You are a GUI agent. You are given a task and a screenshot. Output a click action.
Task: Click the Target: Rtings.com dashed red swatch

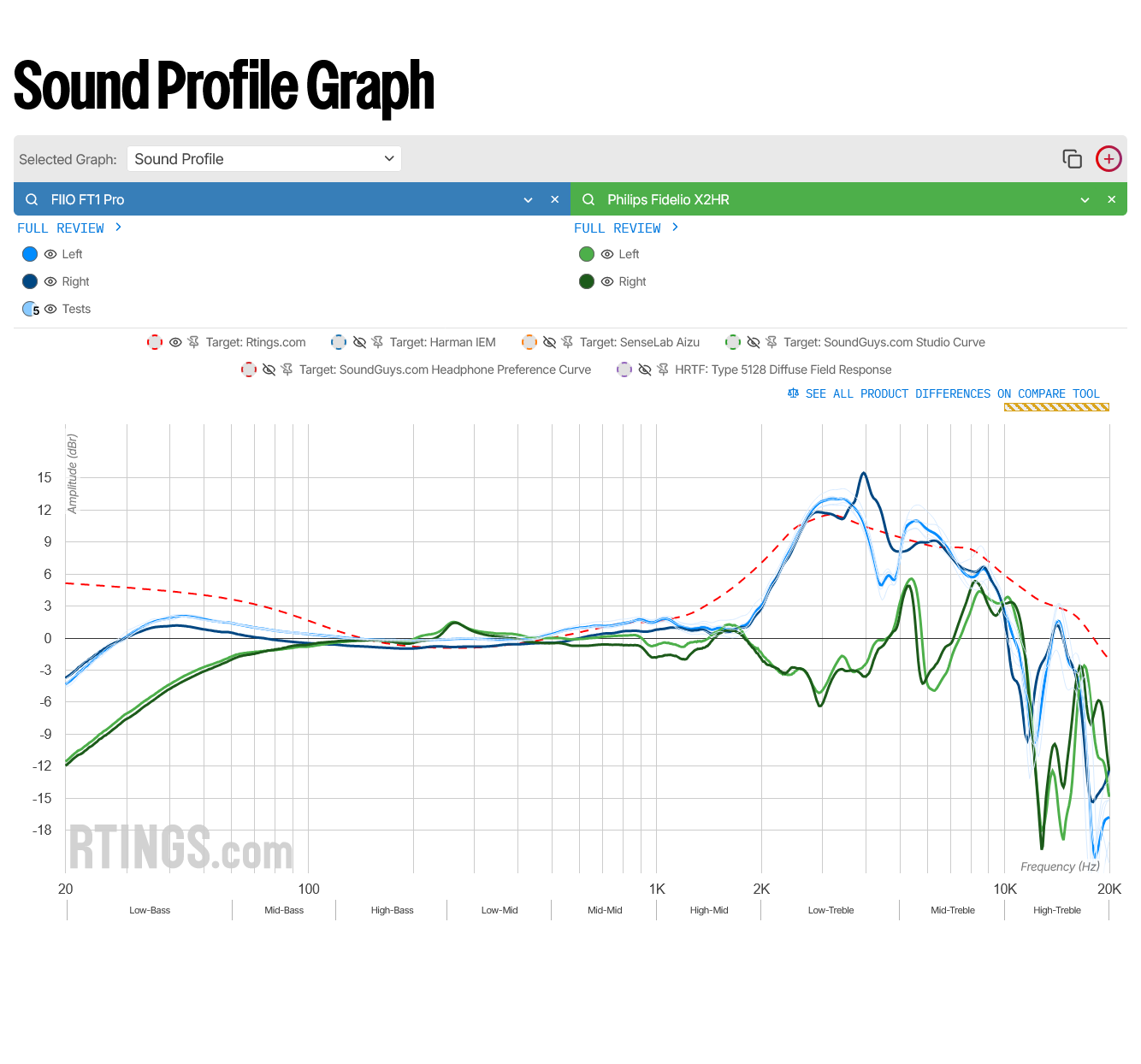coord(155,342)
